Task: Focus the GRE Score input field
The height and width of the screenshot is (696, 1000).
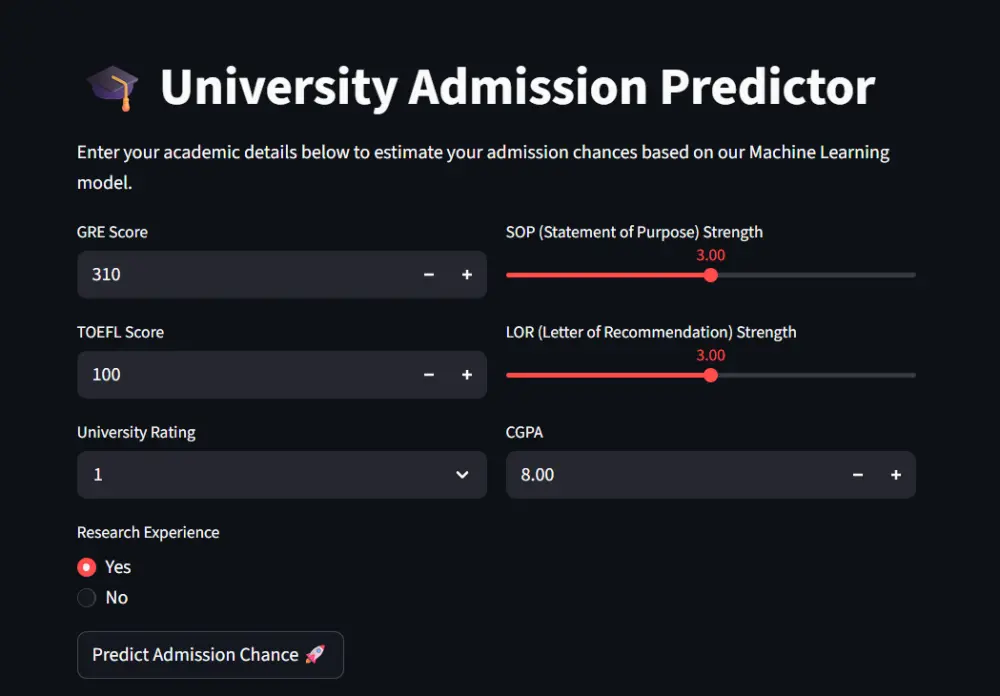Action: (x=240, y=275)
